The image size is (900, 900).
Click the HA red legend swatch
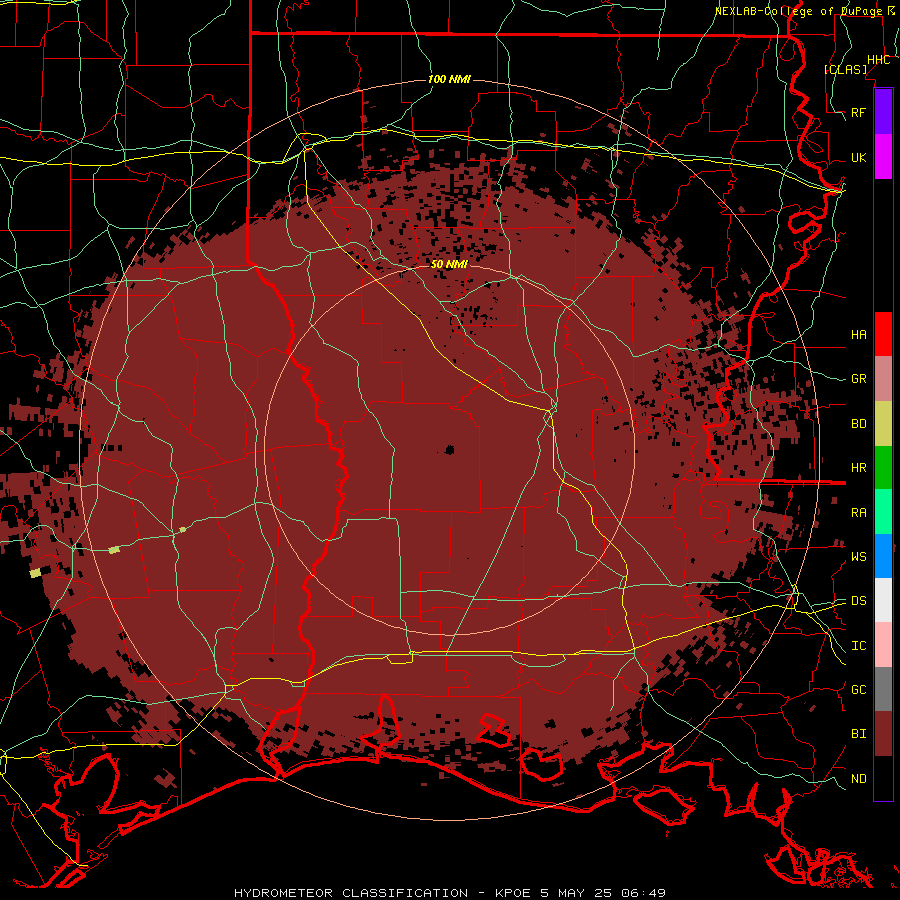883,334
